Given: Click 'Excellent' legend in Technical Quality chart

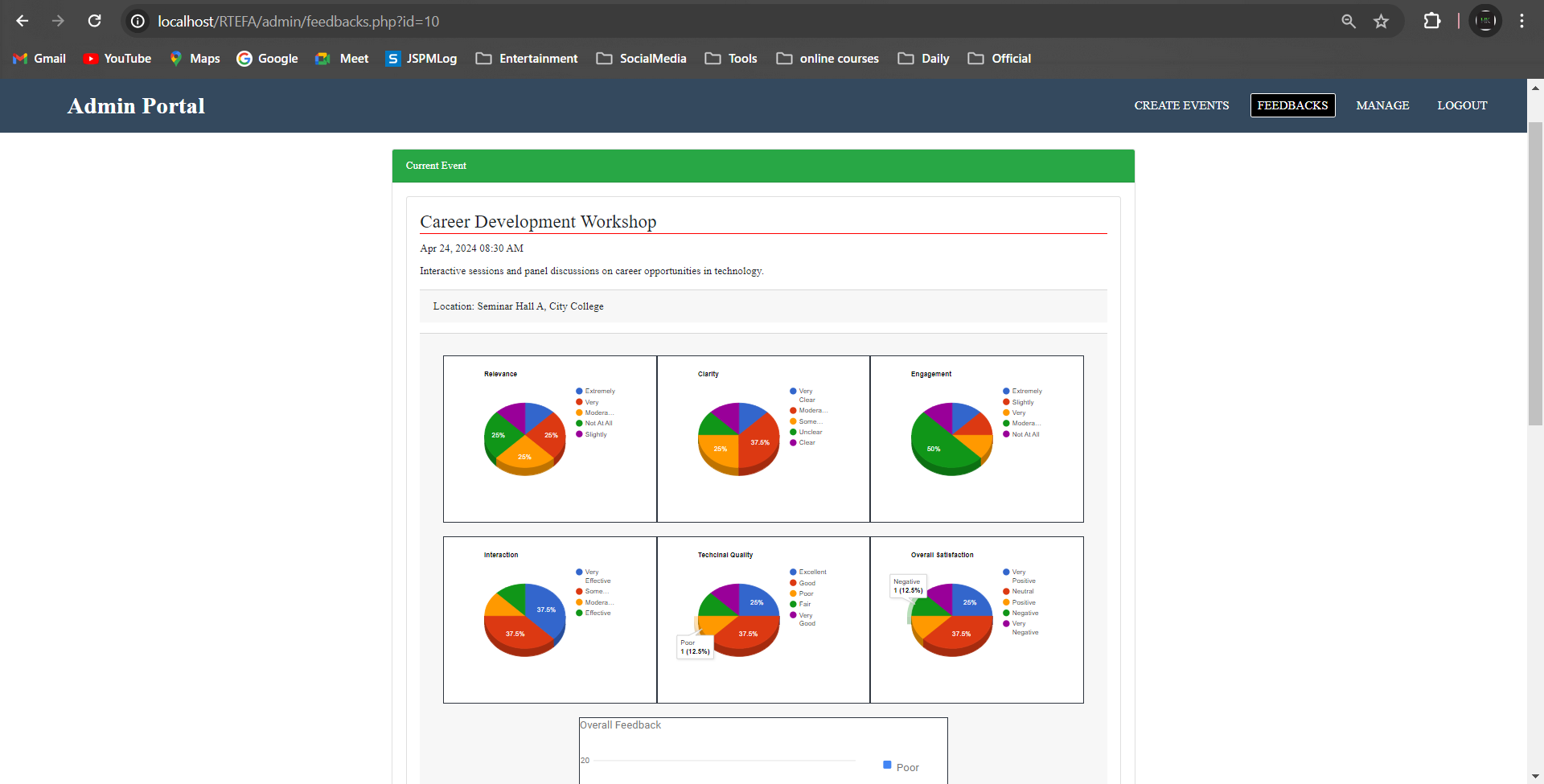Looking at the screenshot, I should click(808, 572).
